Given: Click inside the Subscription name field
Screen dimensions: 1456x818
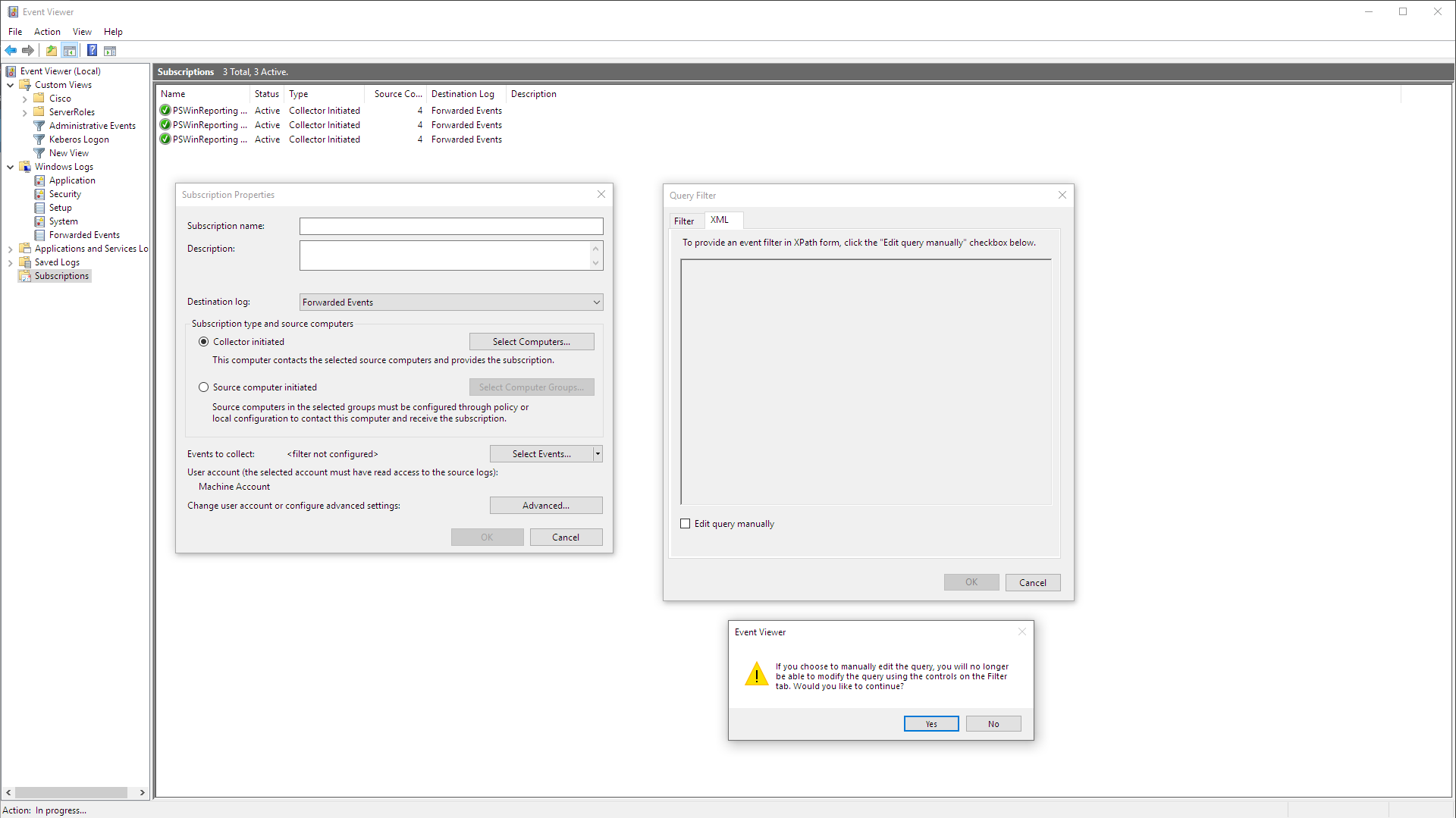Looking at the screenshot, I should [451, 226].
